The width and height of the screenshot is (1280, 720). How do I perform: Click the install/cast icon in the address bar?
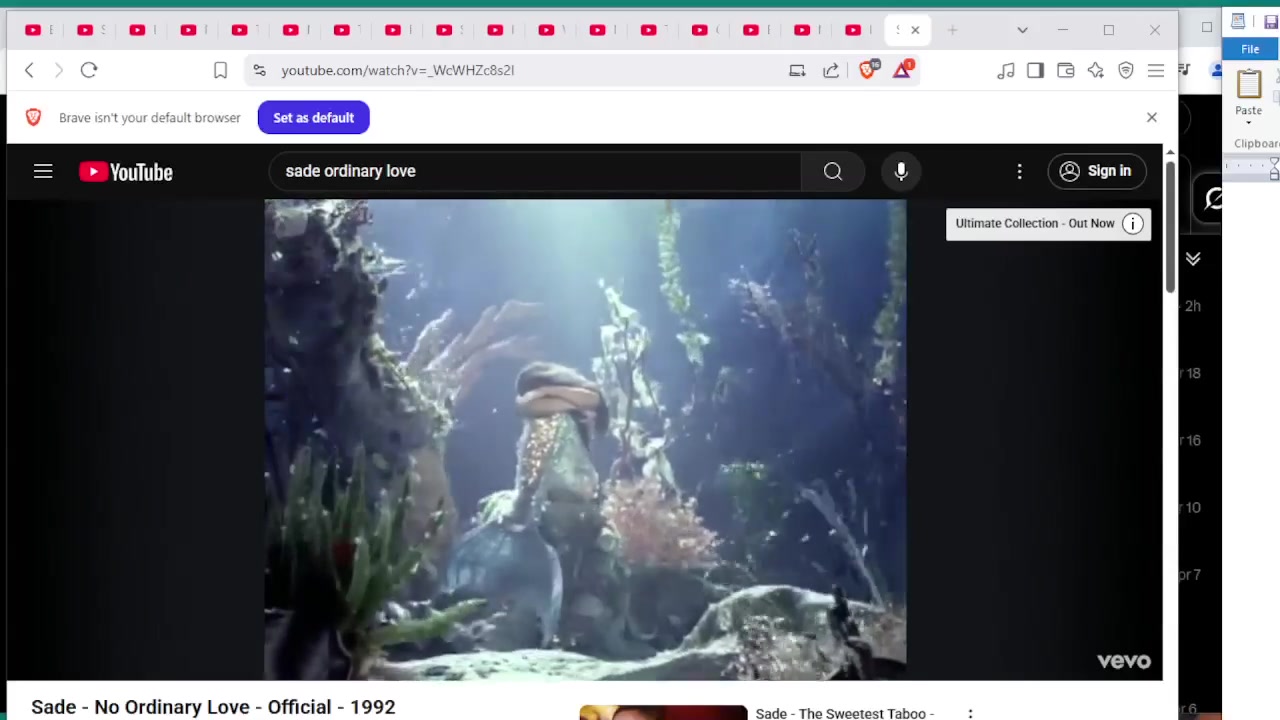pyautogui.click(x=797, y=70)
